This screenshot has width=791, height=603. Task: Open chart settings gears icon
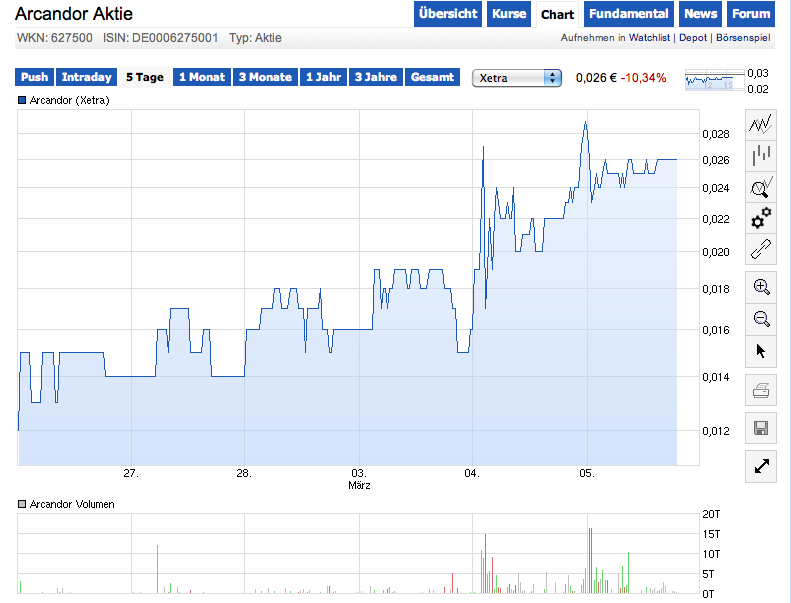(761, 218)
